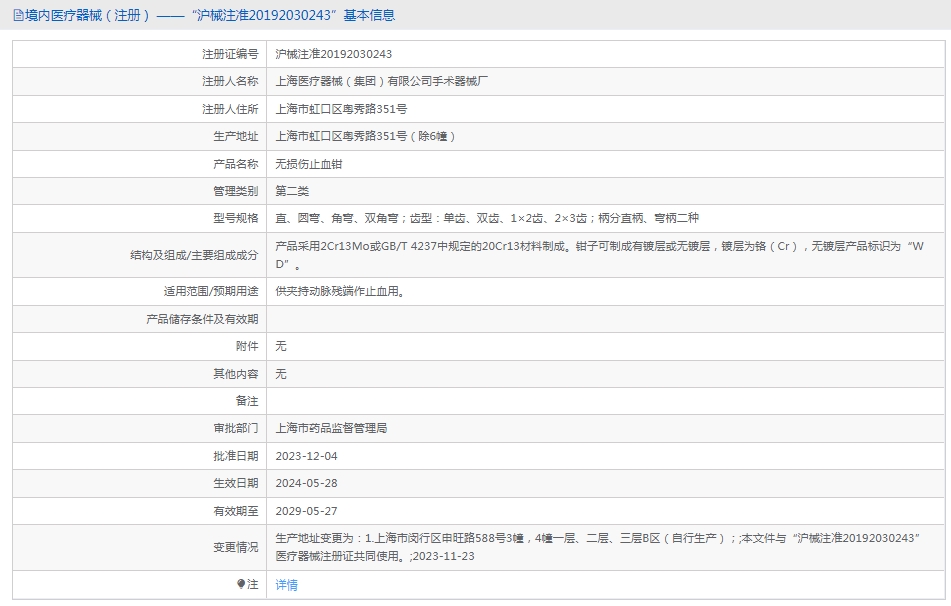Click the 产品名称 label

pyautogui.click(x=236, y=164)
